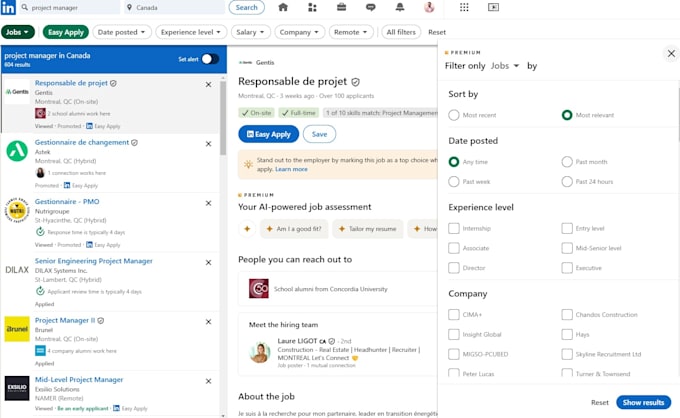Click the project manager search field

click(x=69, y=7)
